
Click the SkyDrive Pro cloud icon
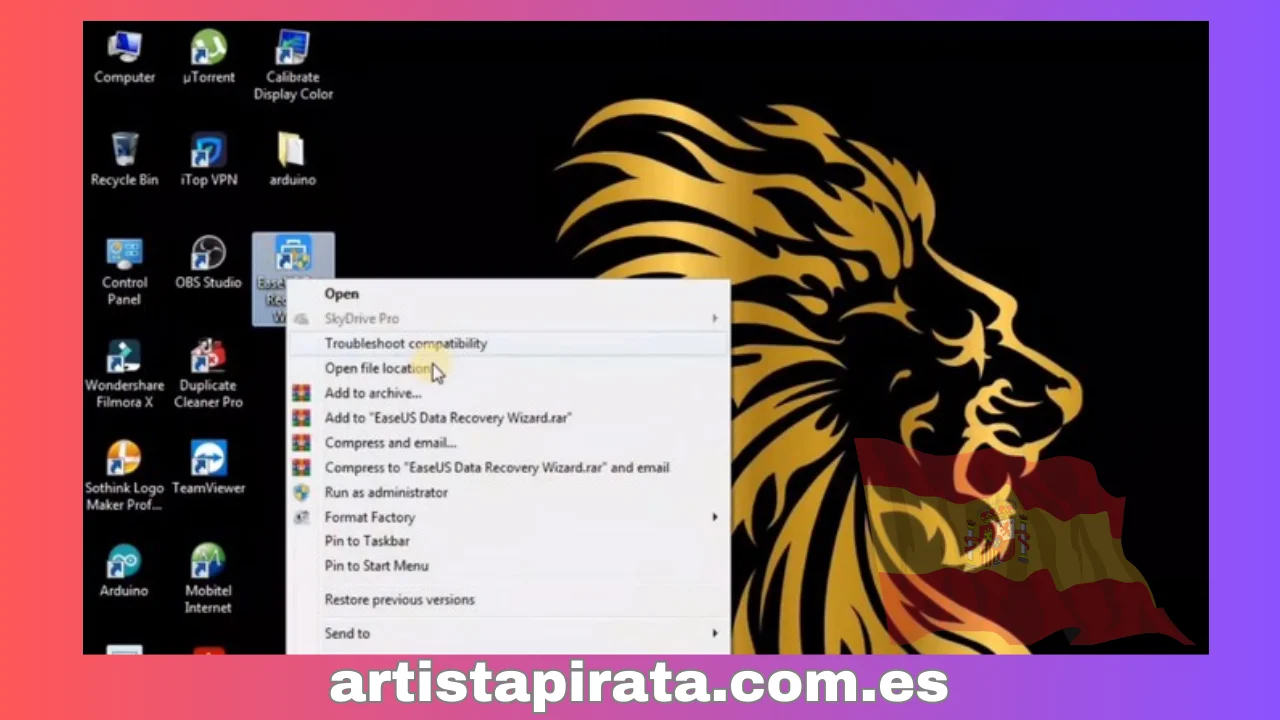pyautogui.click(x=301, y=319)
